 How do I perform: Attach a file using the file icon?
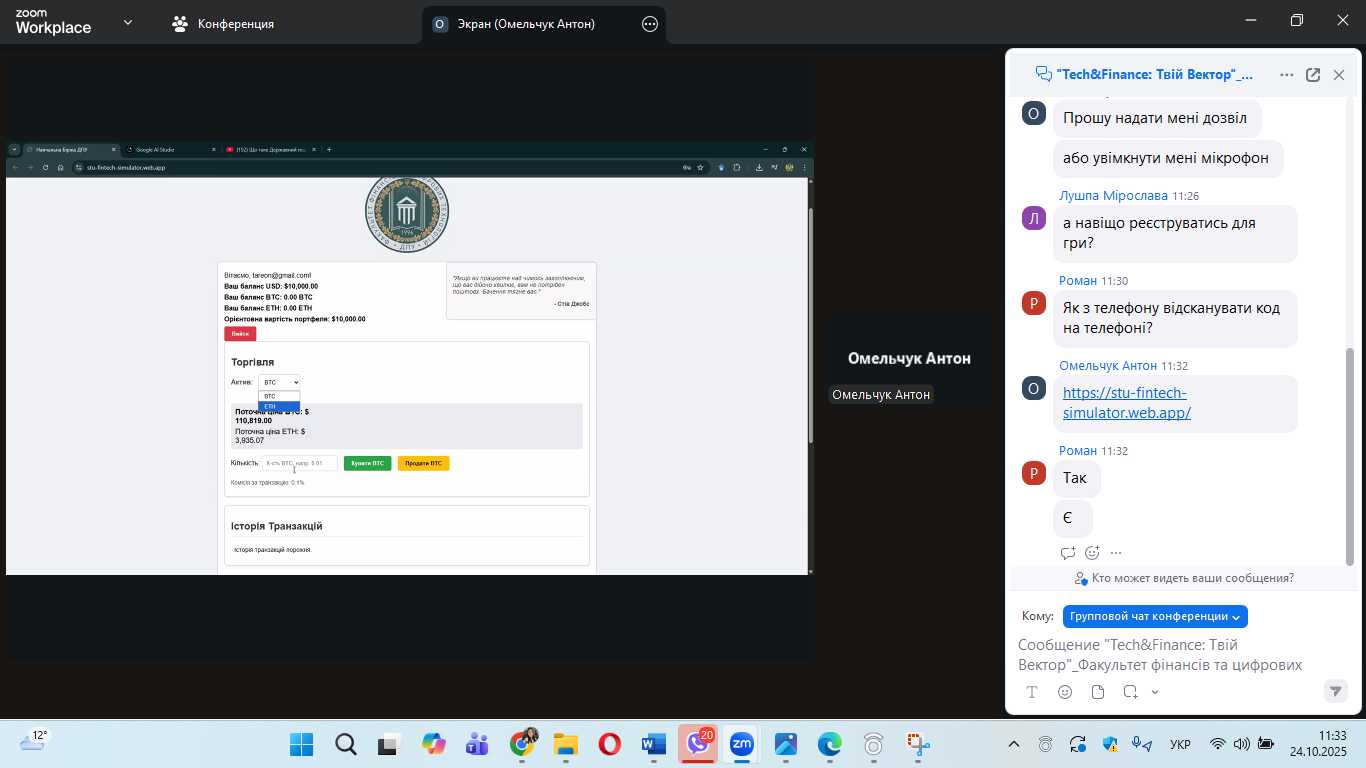1098,692
